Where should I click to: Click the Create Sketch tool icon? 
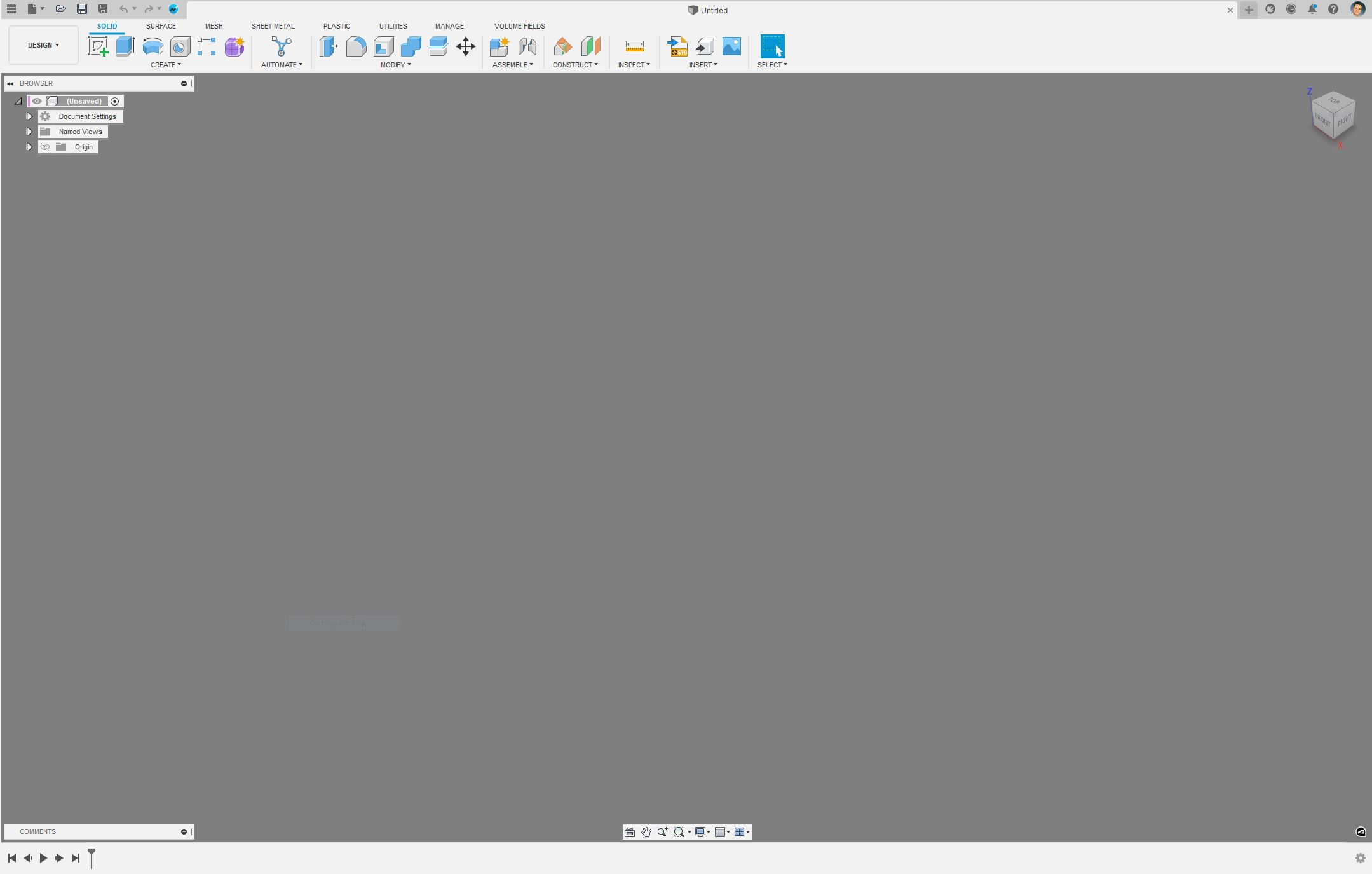[x=98, y=46]
